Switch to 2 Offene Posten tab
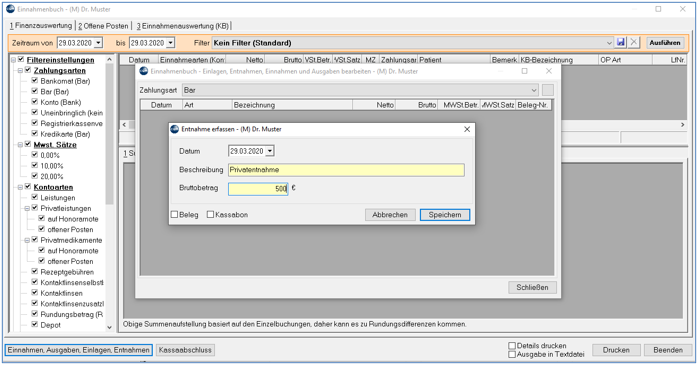 tap(103, 26)
